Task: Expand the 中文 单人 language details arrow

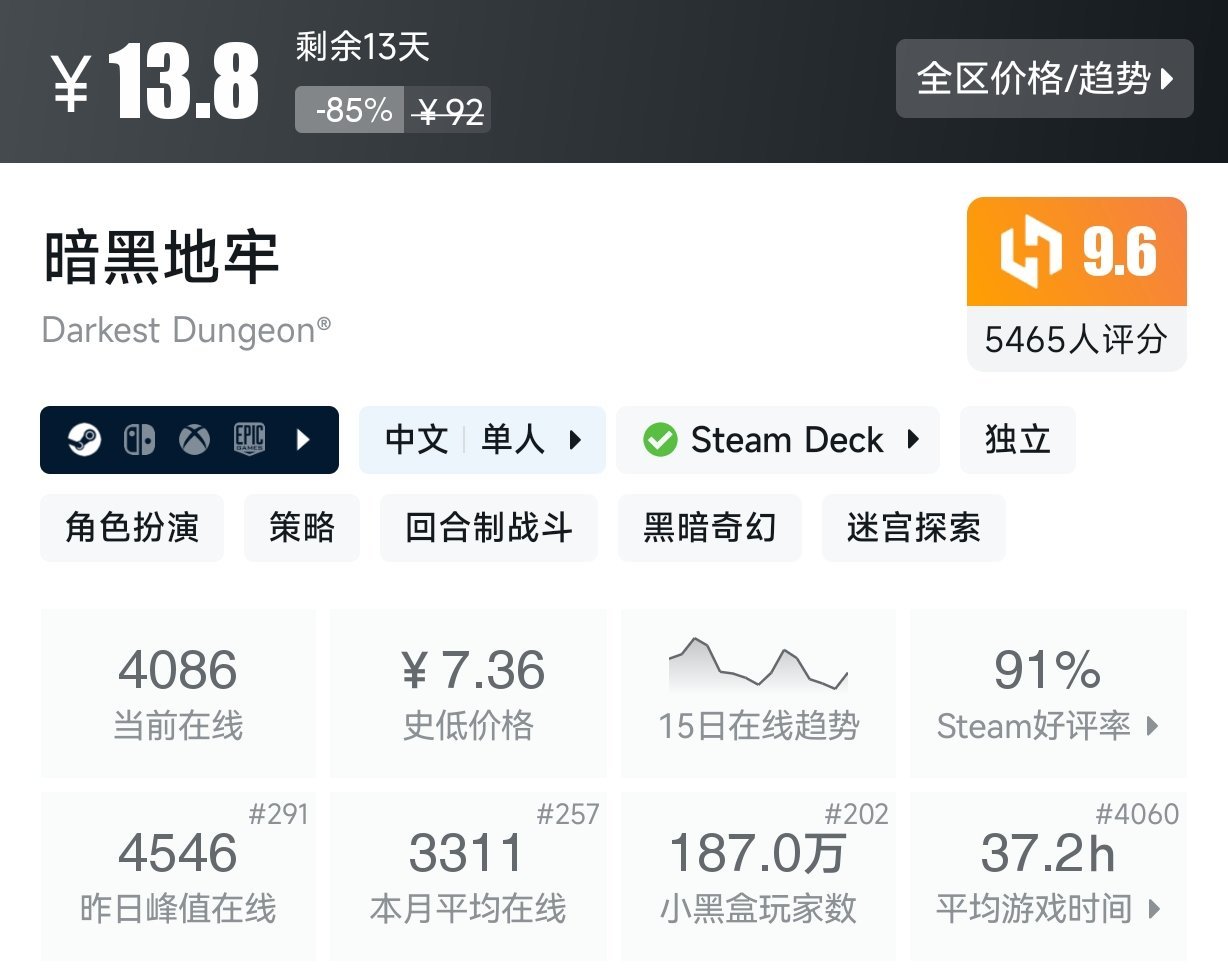Action: [575, 440]
